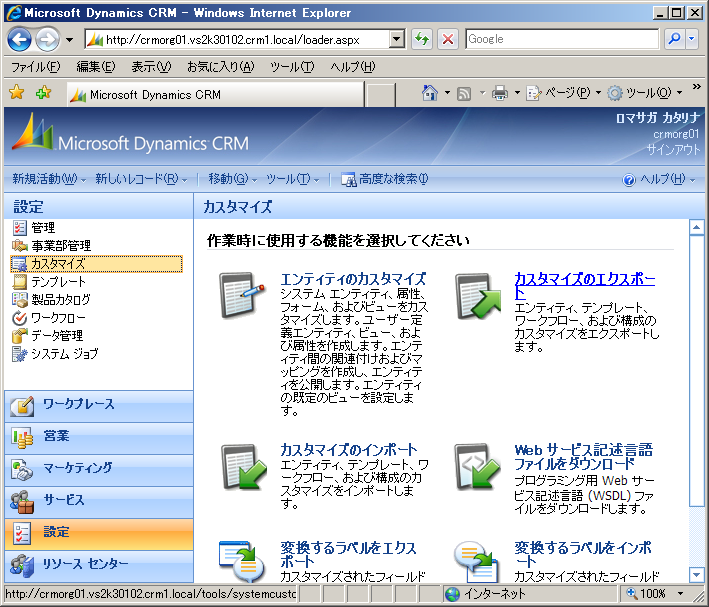This screenshot has width=709, height=607.
Task: Click the Print icon
Action: [500, 93]
